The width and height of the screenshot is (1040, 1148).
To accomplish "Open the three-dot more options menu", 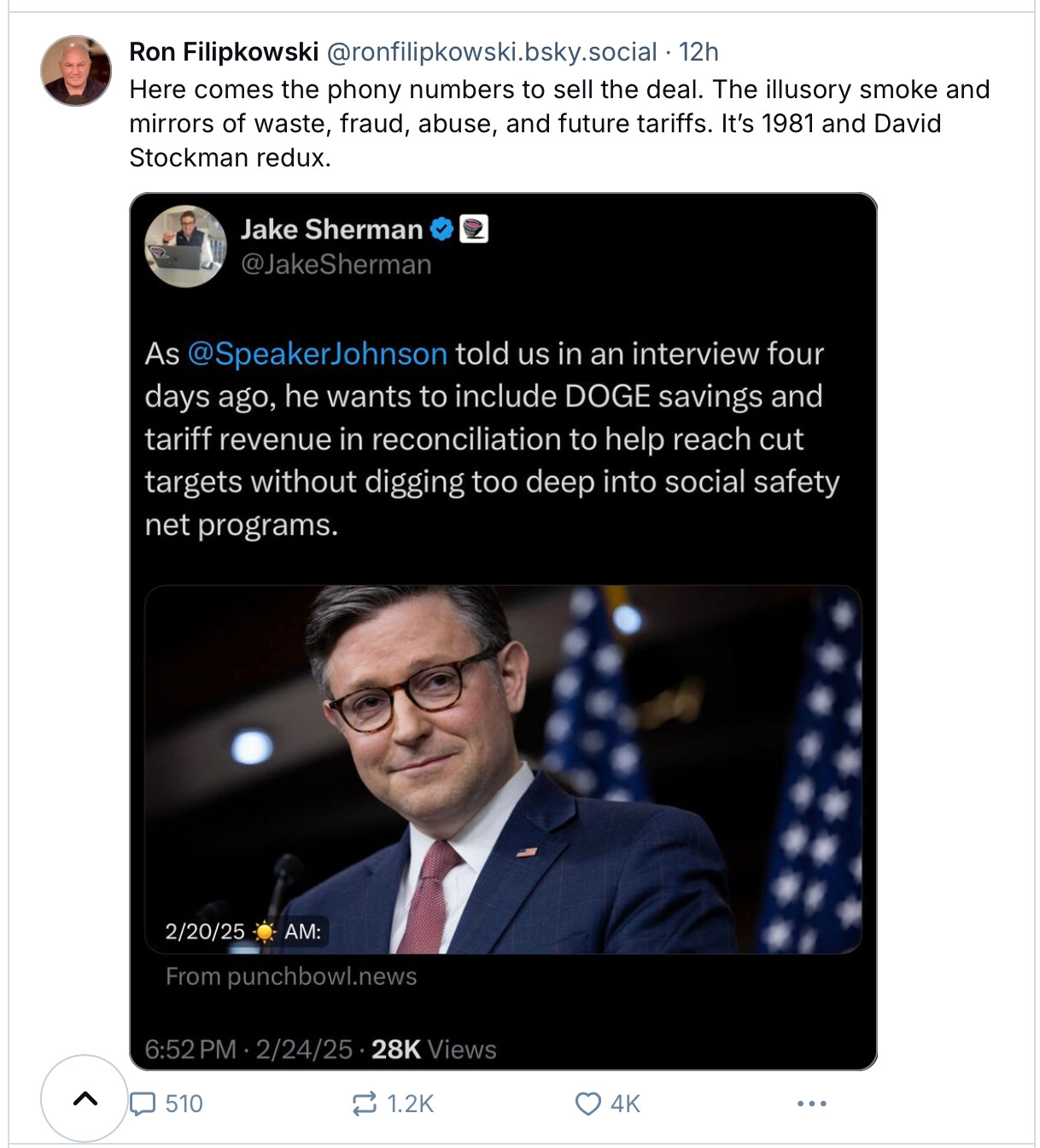I will click(x=811, y=1104).
